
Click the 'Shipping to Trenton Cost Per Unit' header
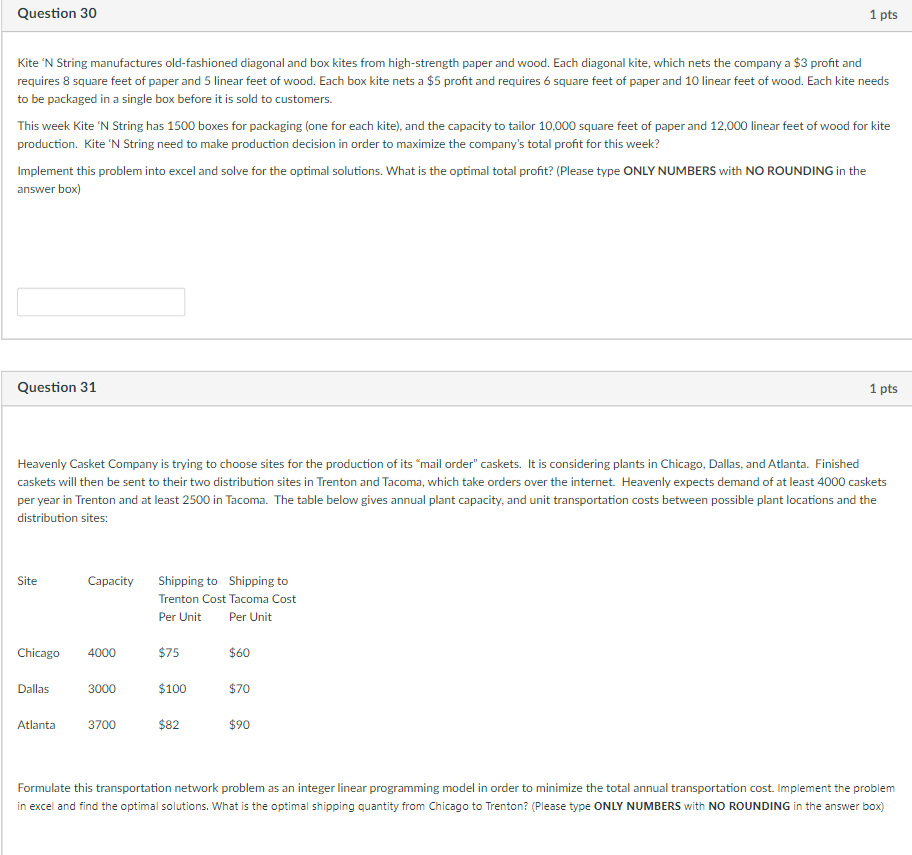coord(192,598)
